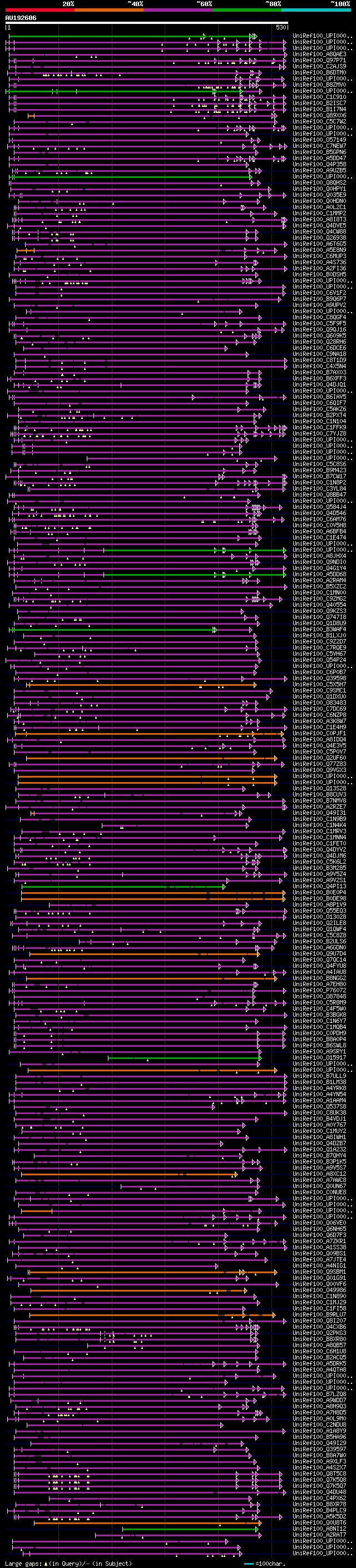
Task: Click the query title AU192606
Action: pyautogui.click(x=21, y=18)
